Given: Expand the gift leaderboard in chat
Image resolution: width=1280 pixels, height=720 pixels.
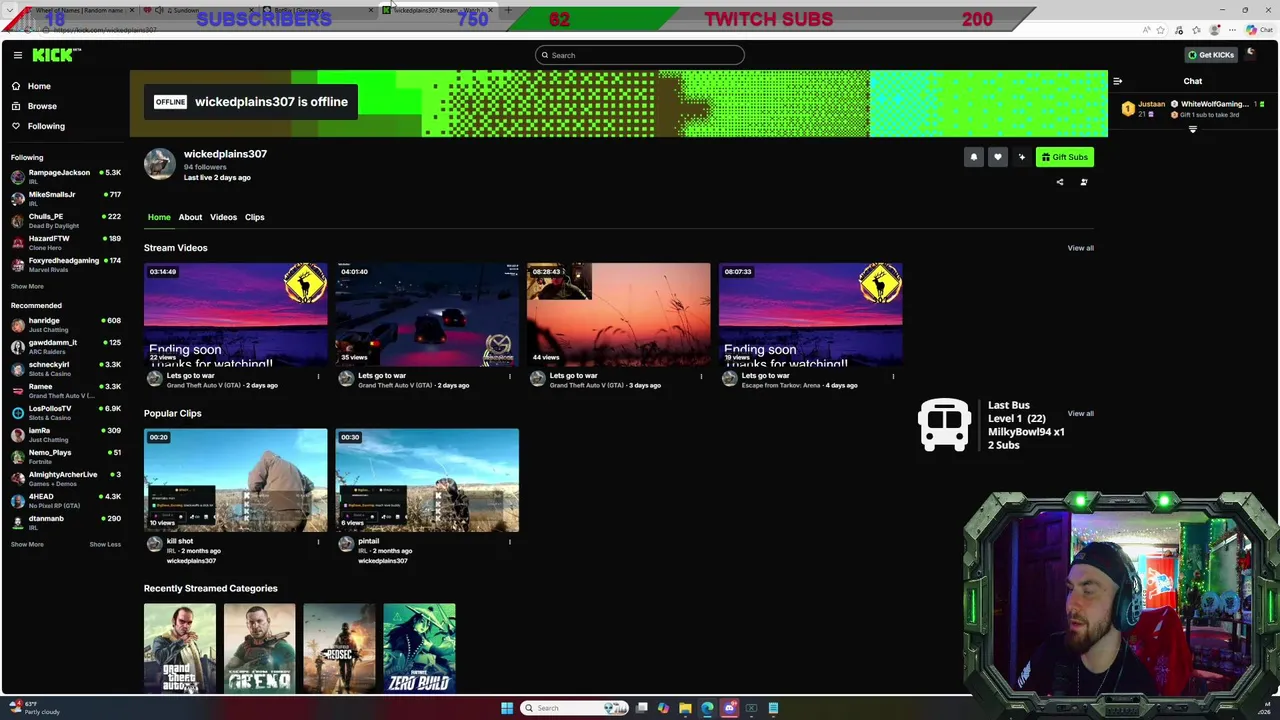Looking at the screenshot, I should (x=1192, y=130).
